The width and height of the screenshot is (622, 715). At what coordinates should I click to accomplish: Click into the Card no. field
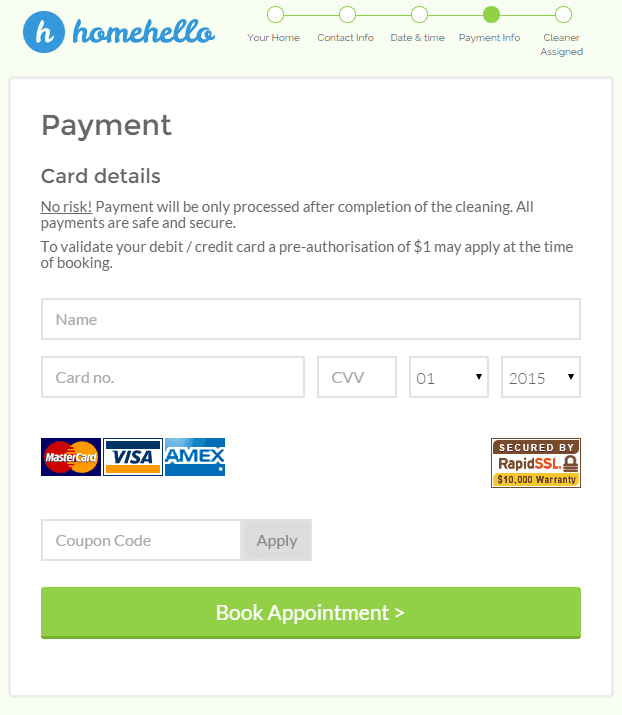pos(173,378)
